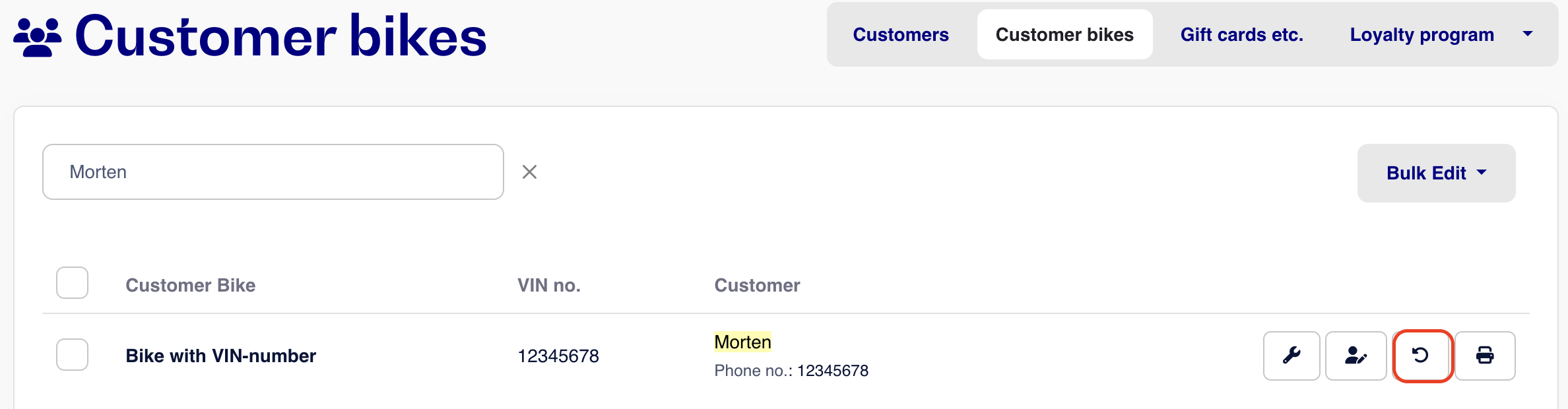The width and height of the screenshot is (1568, 409).
Task: Click the Customer column header
Action: coord(757,285)
